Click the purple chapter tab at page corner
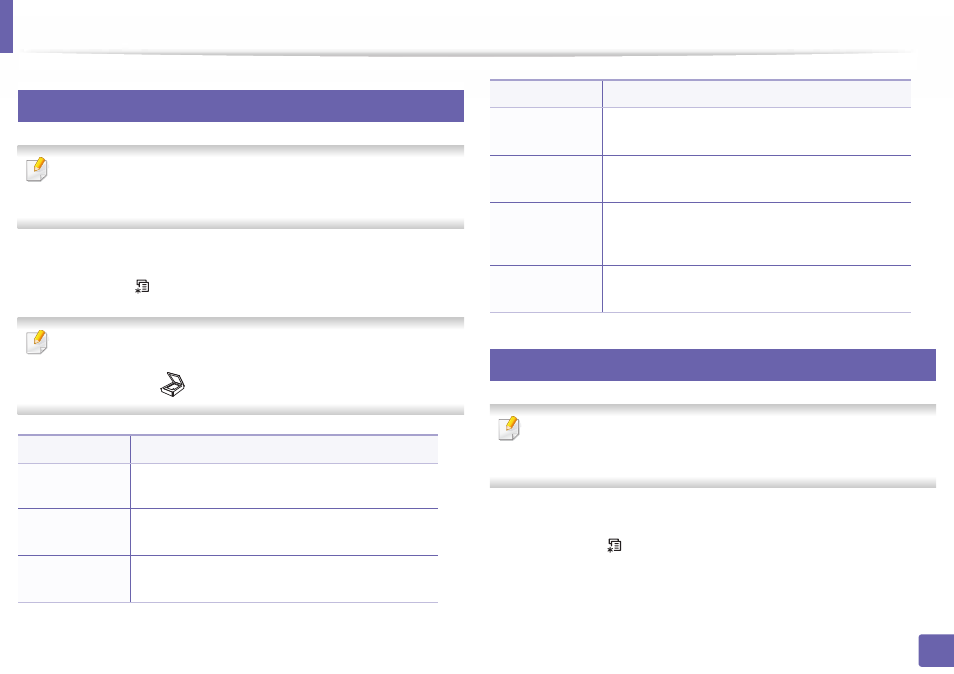This screenshot has height=674, width=954. tap(6, 26)
